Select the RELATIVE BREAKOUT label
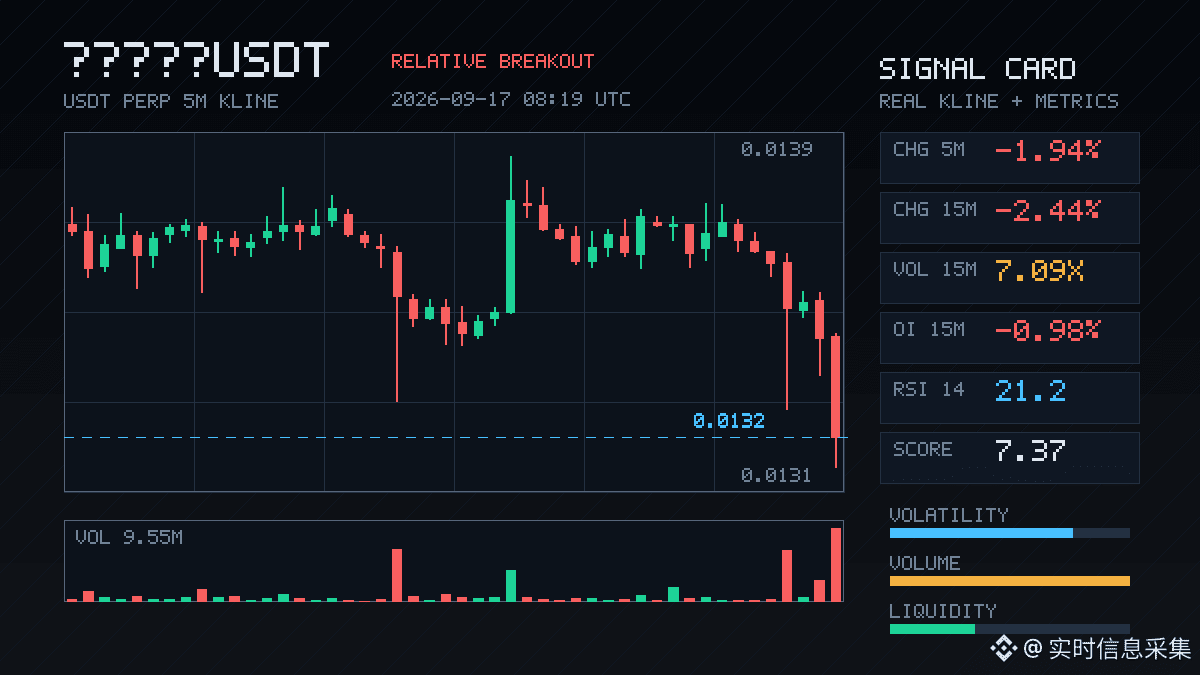Image resolution: width=1200 pixels, height=675 pixels. tap(492, 61)
